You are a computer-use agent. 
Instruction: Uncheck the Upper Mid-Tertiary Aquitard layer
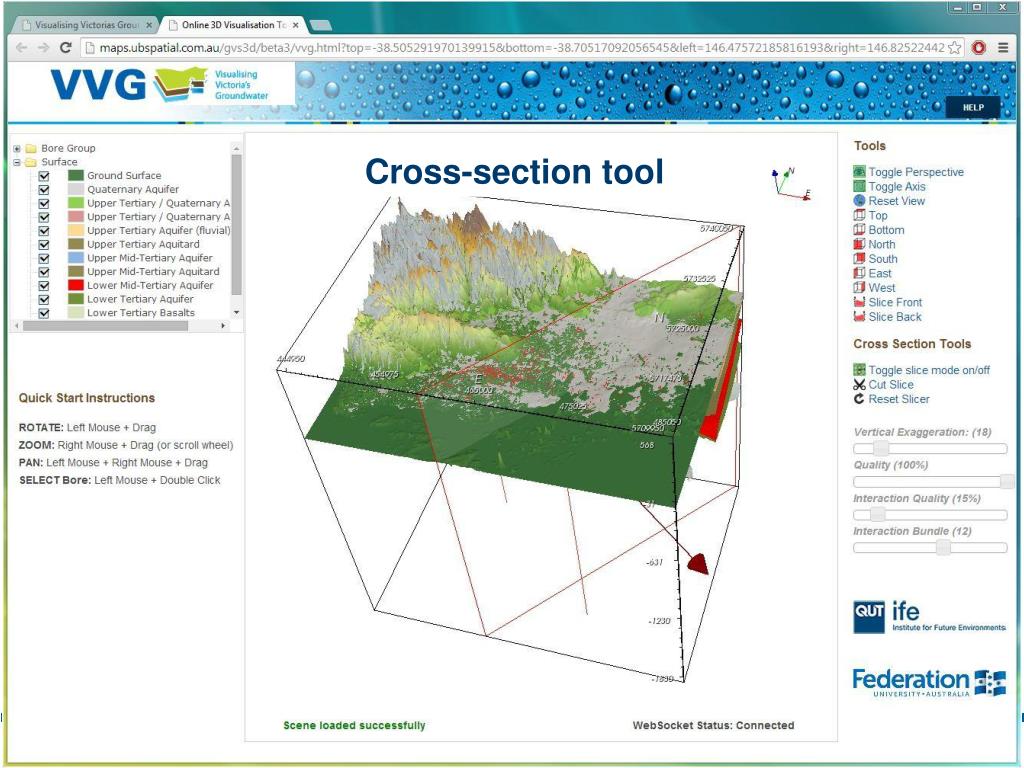point(44,272)
